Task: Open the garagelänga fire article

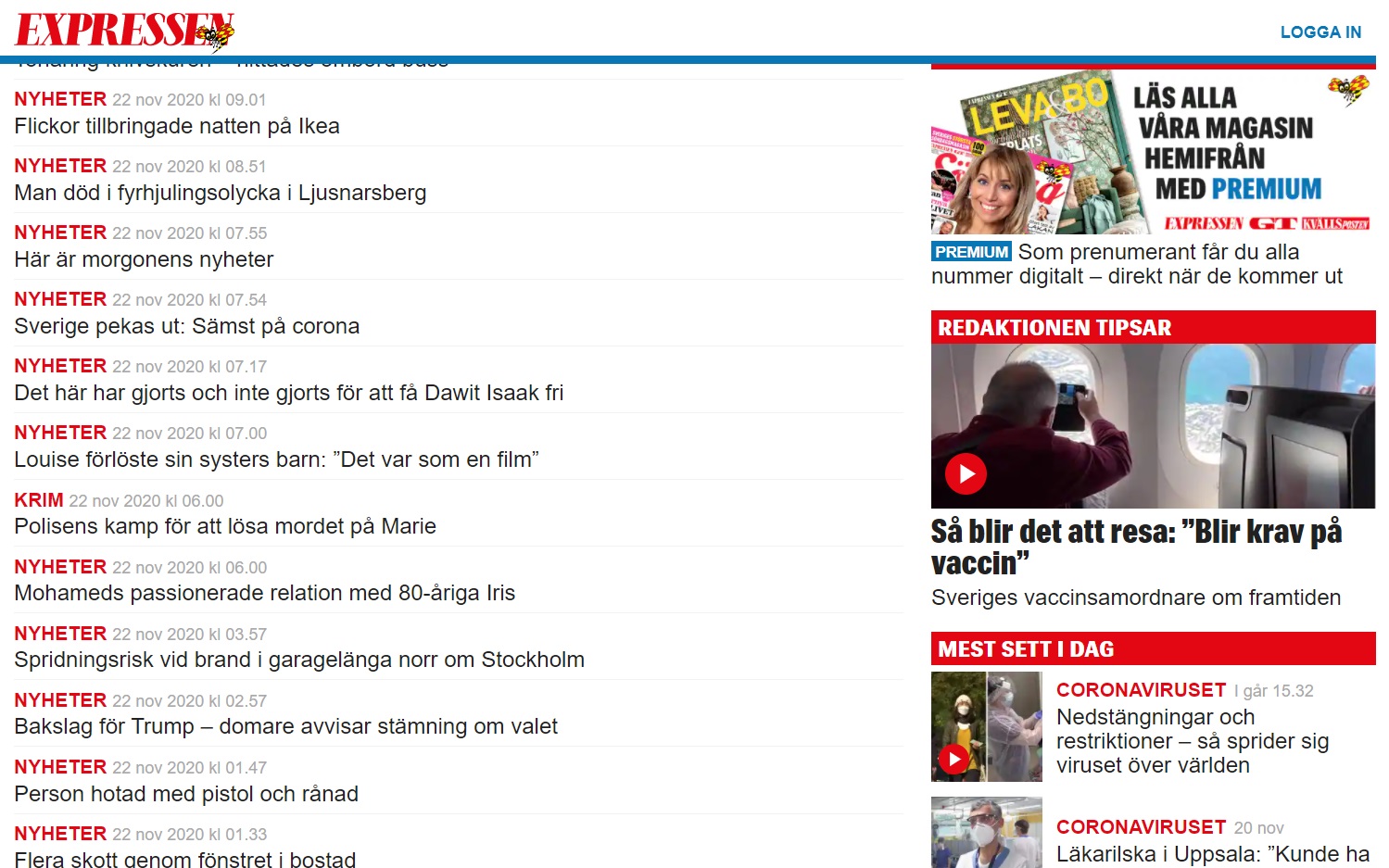Action: click(299, 660)
